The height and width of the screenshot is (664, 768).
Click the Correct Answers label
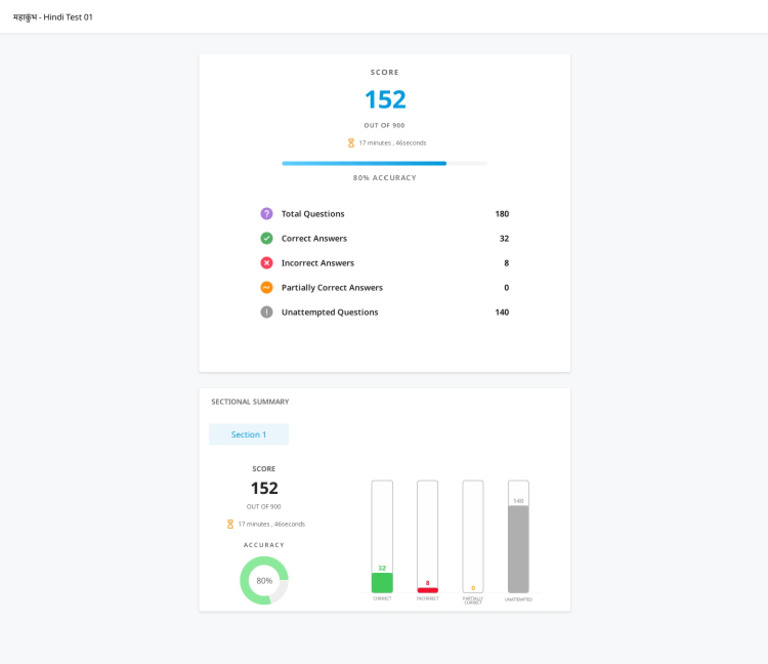[314, 238]
